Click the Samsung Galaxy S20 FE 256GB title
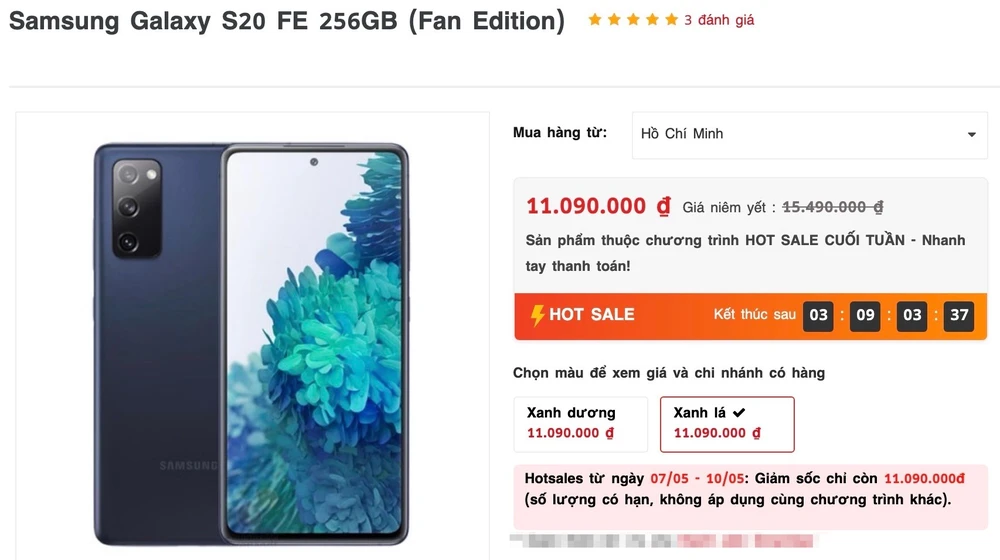Screen dimensions: 1000x560 pos(286,21)
